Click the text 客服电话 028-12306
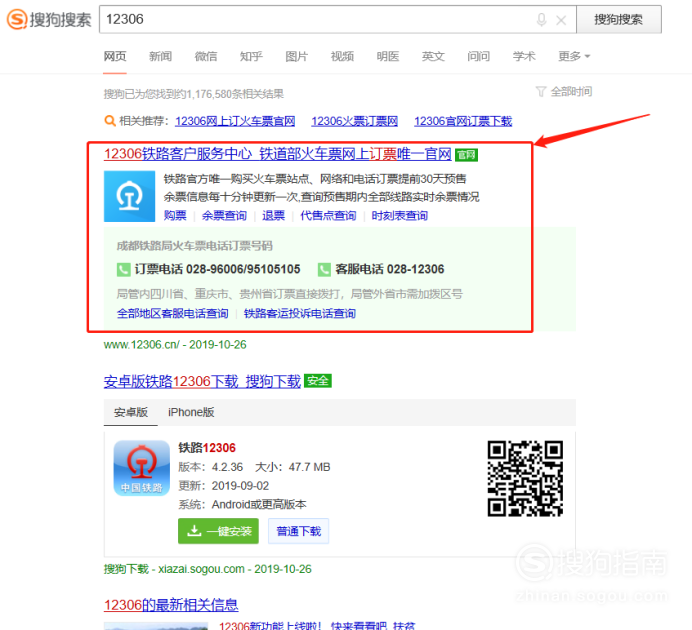692x630 pixels. pos(390,269)
